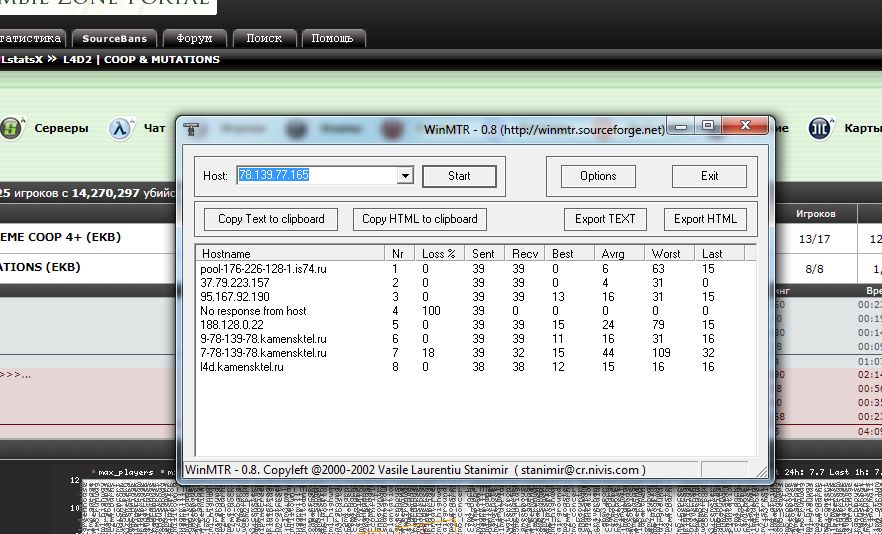Click the Карты icon on webpage
This screenshot has width=882, height=534.
pyautogui.click(x=821, y=128)
